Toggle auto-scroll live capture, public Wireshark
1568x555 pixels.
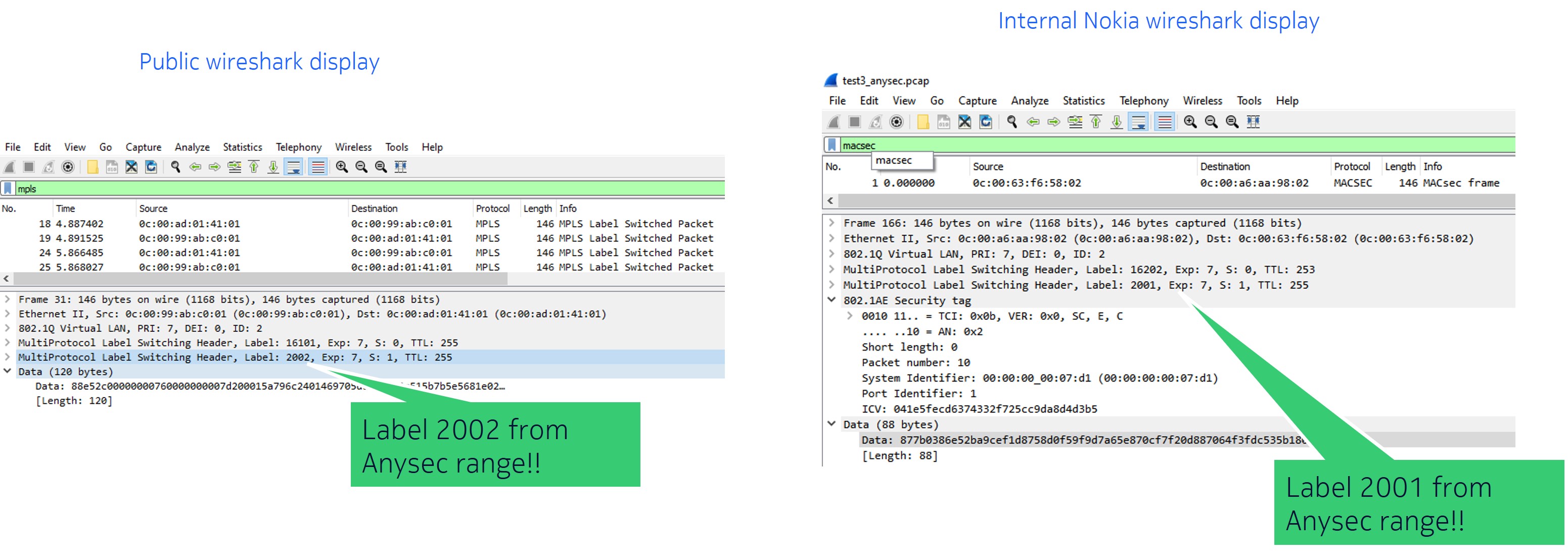point(294,167)
